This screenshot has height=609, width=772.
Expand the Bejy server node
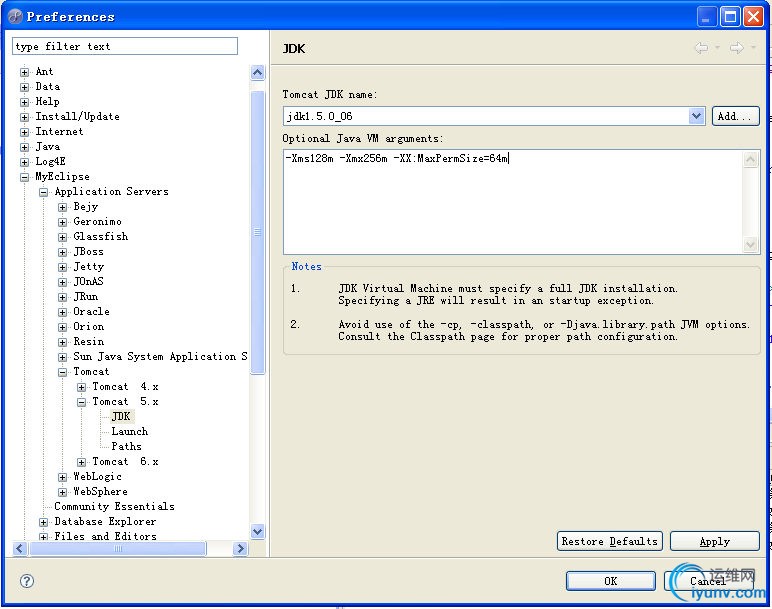(63, 207)
